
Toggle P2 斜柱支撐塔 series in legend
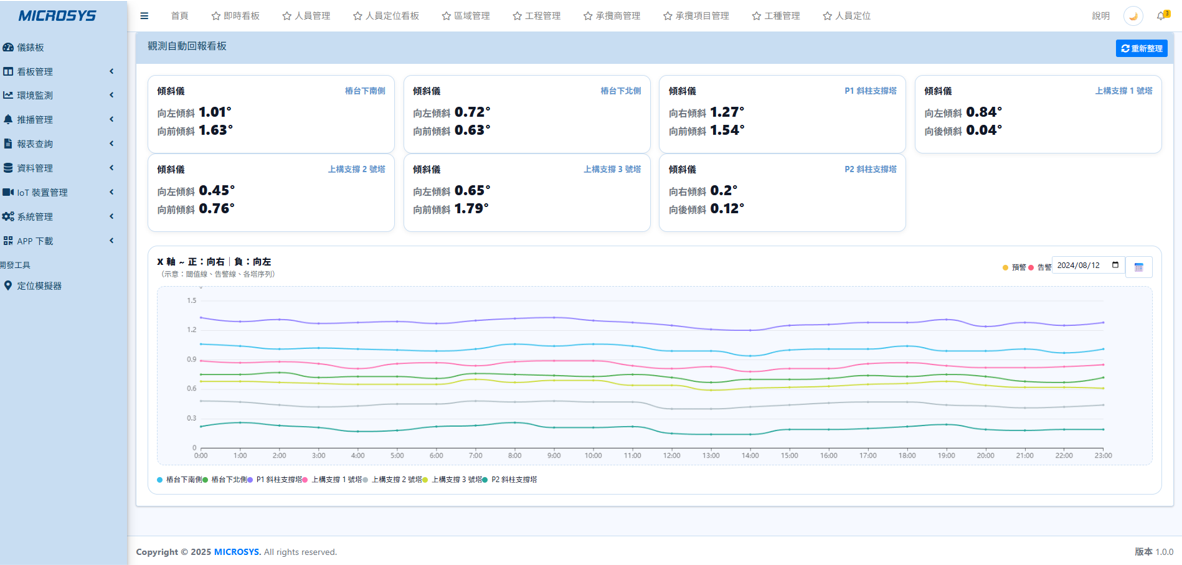[x=513, y=480]
